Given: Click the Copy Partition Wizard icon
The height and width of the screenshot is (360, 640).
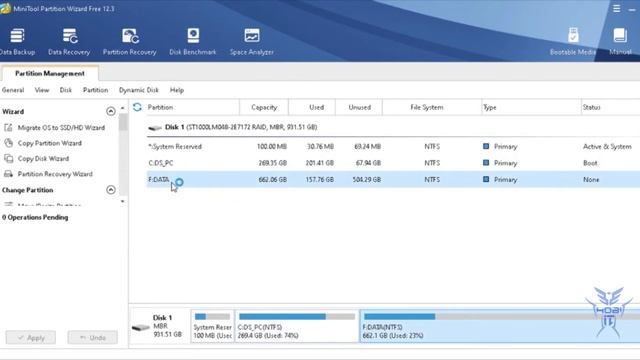Looking at the screenshot, I should tap(8, 143).
